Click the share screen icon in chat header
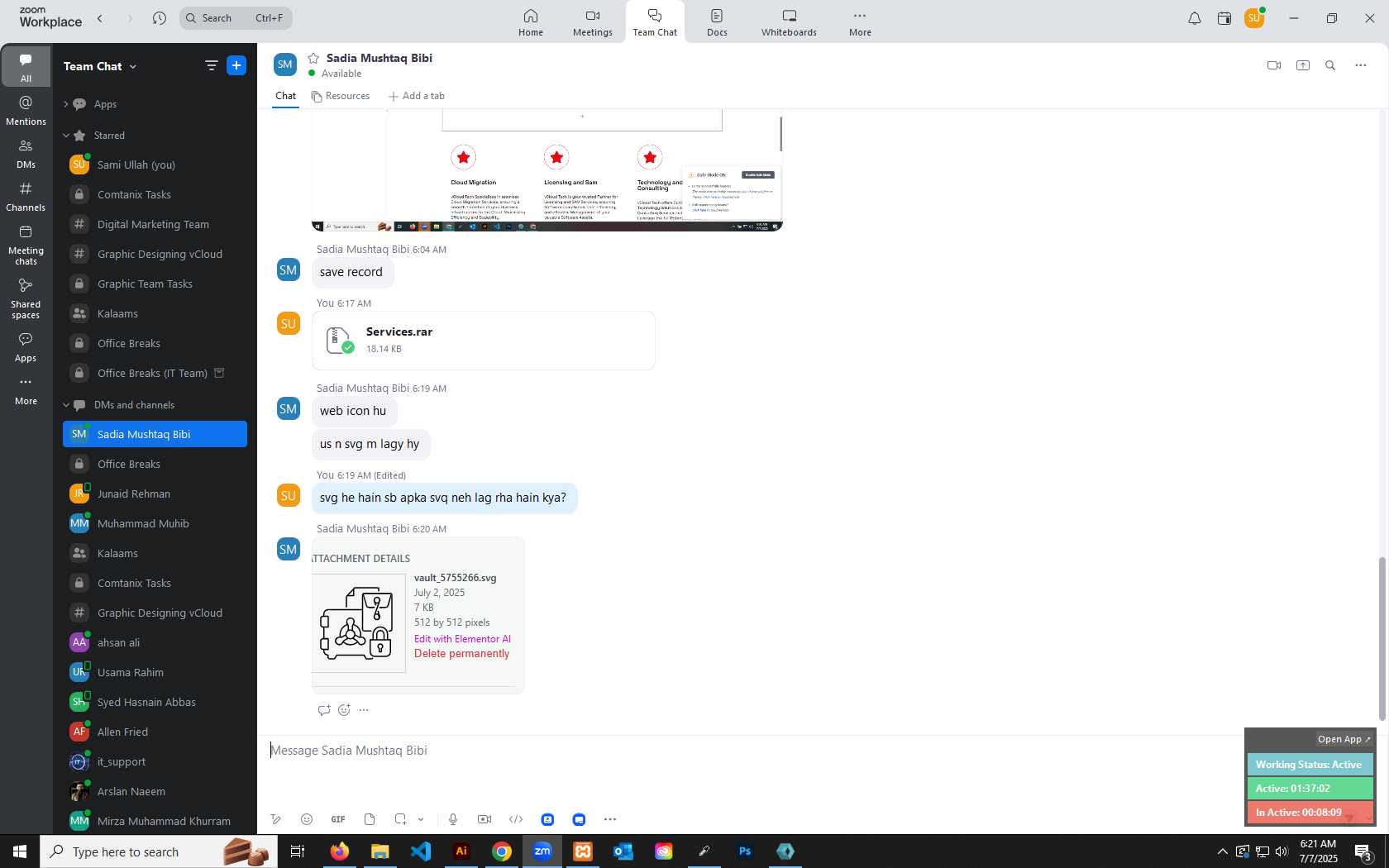 pos(1303,65)
